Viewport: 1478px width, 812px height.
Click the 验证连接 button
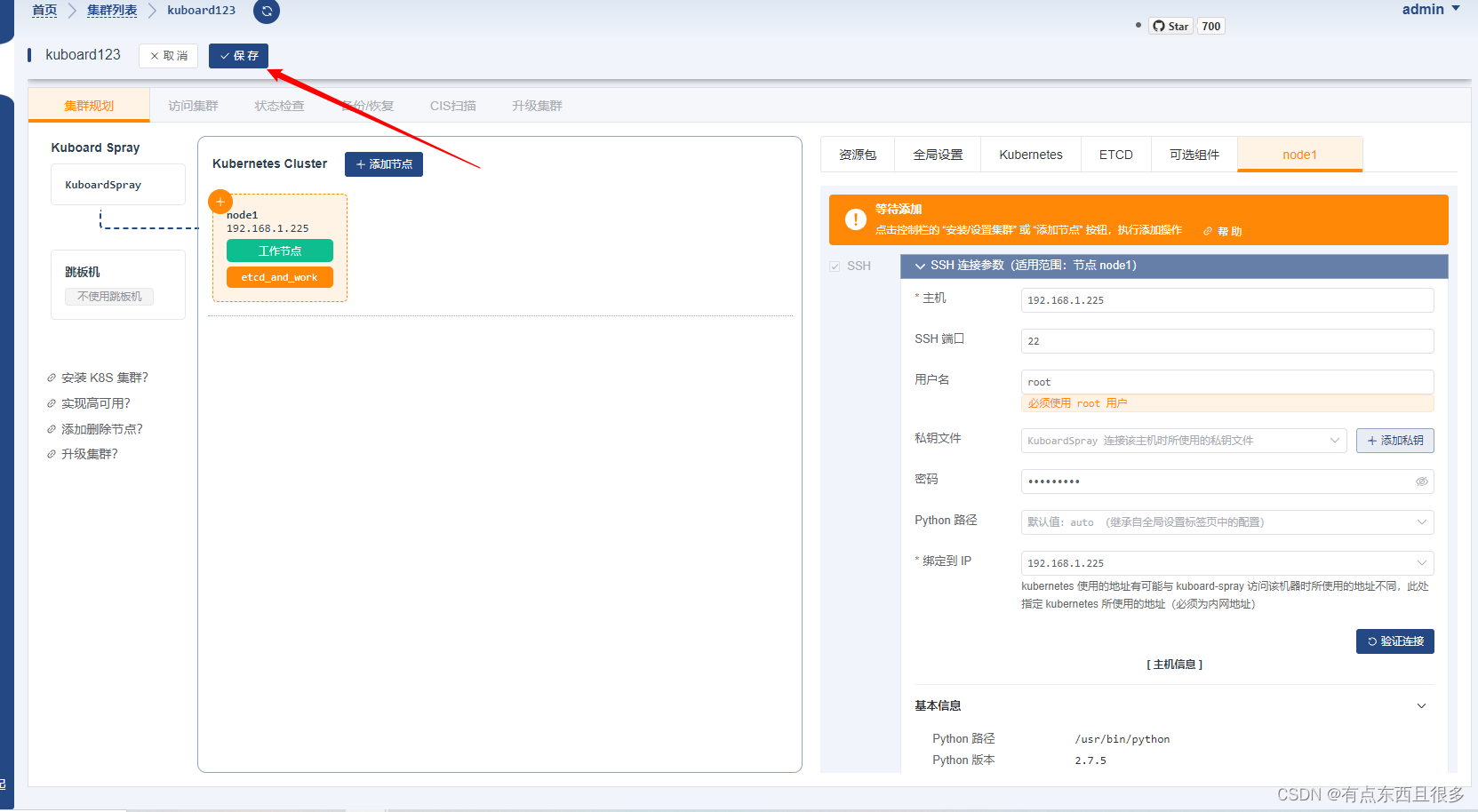tap(1395, 641)
